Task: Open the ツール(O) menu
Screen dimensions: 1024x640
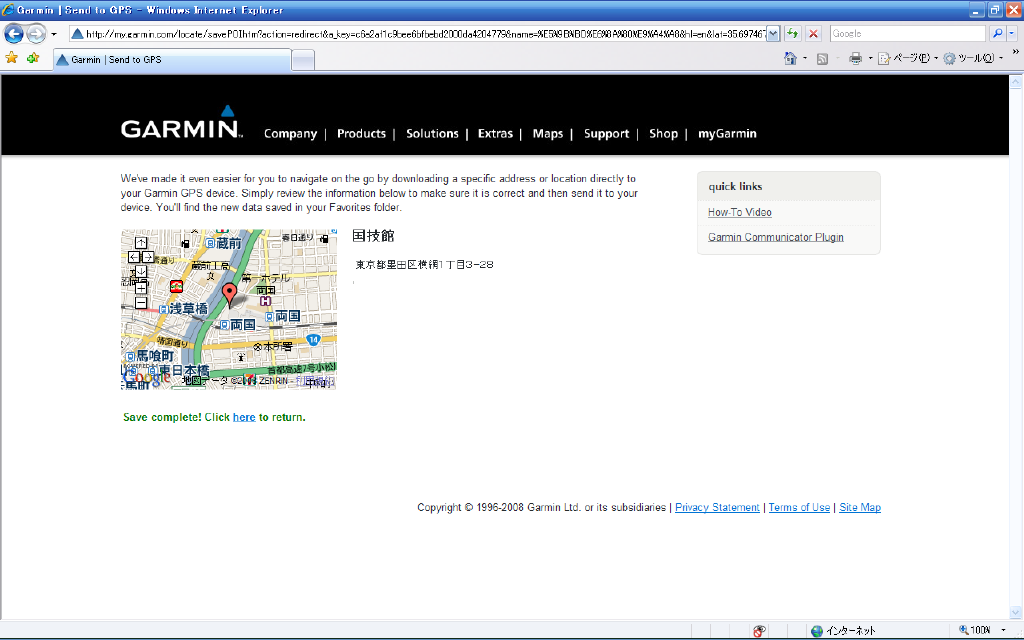Action: tap(973, 59)
